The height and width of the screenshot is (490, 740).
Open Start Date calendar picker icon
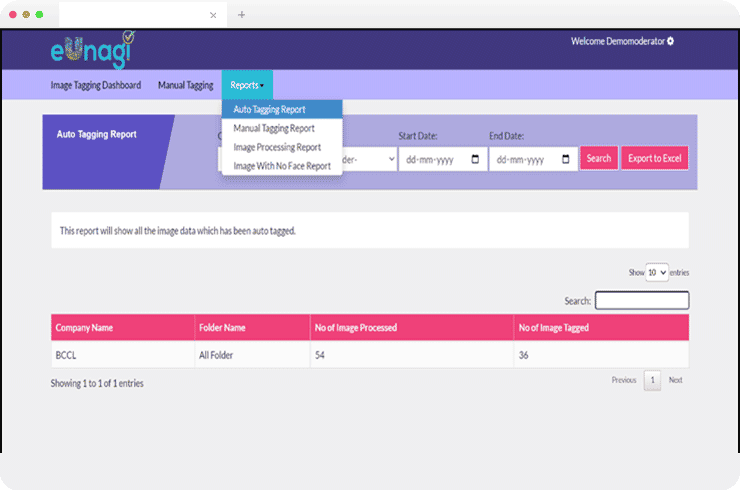click(474, 159)
